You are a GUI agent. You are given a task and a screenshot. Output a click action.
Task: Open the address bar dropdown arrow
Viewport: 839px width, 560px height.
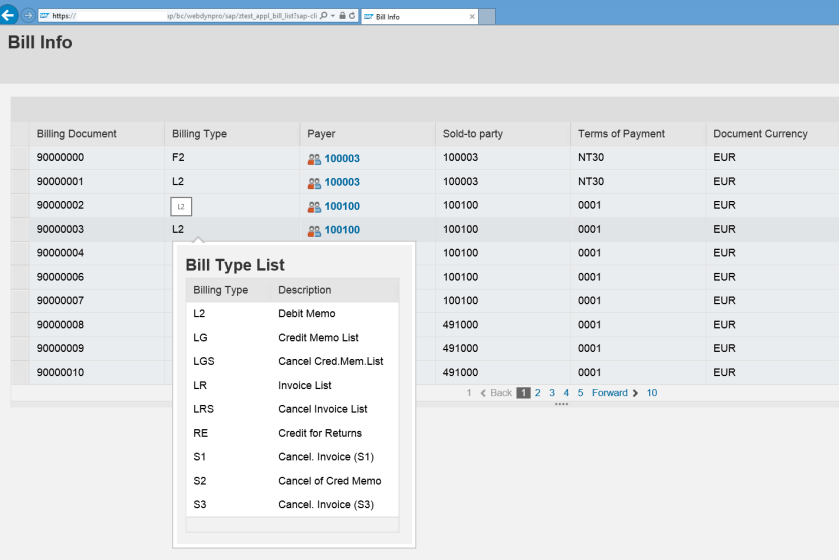(332, 16)
